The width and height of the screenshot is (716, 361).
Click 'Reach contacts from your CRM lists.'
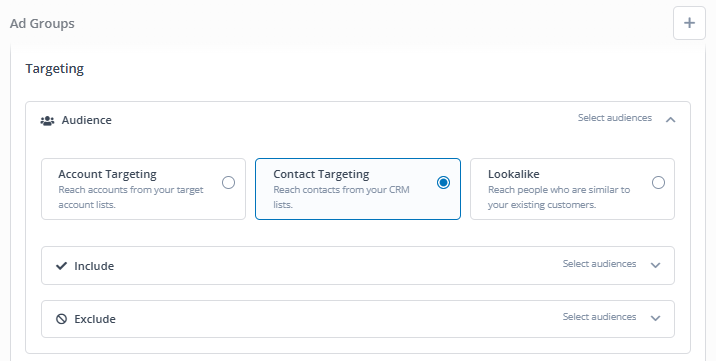point(341,197)
